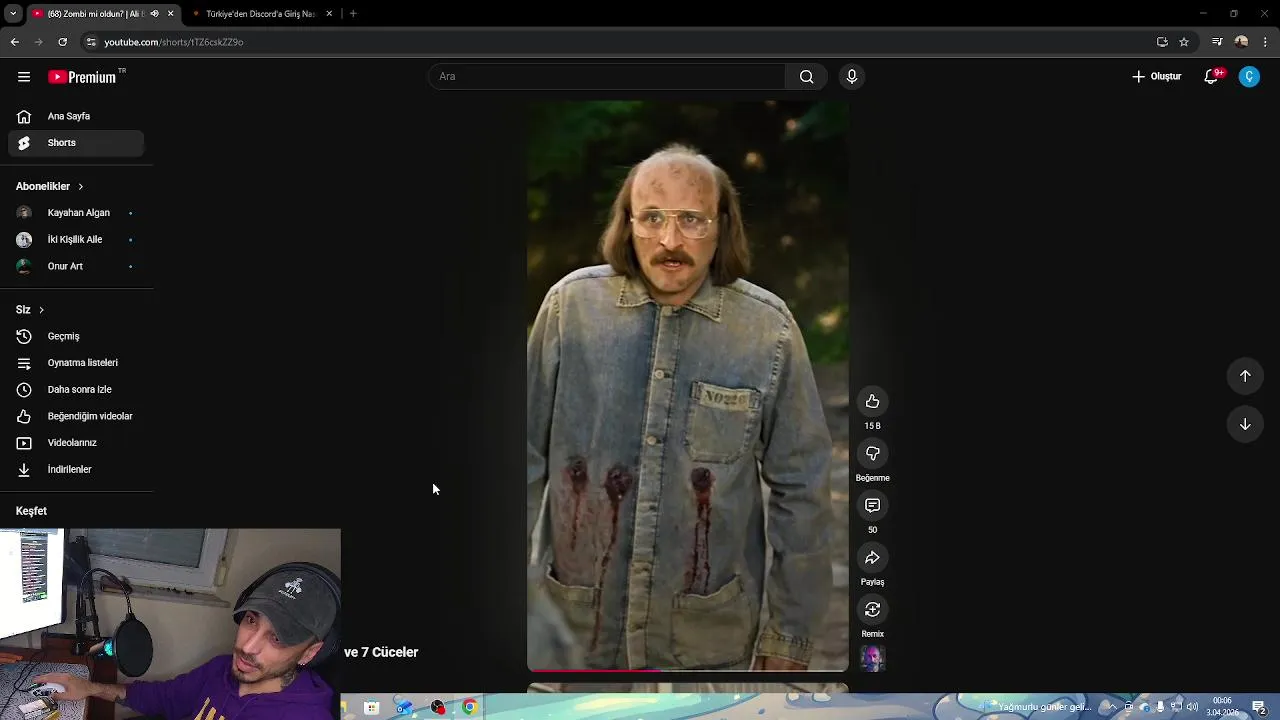The image size is (1280, 720).
Task: Open İndirilenler downloads
Action: [x=76, y=469]
